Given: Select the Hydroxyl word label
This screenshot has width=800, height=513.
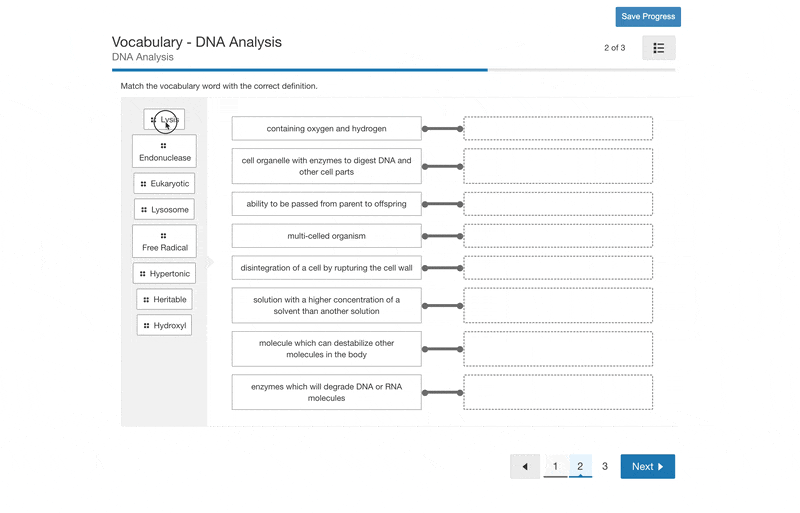Looking at the screenshot, I should (x=170, y=326).
